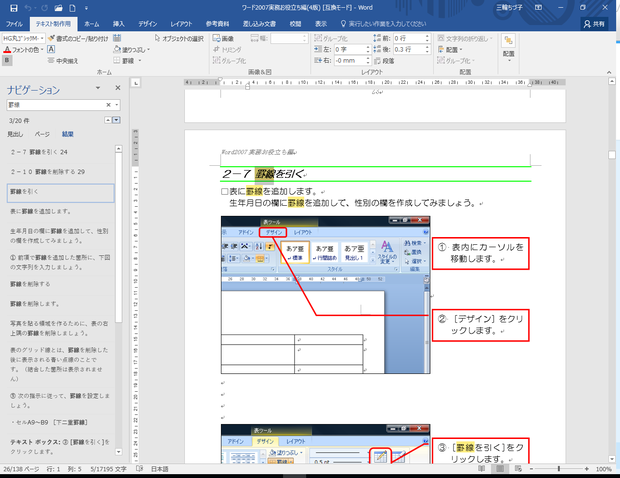Viewport: 620px width, 478px height.
Task: Click the table grid icon next to Format Painter
Action: (x=117, y=38)
